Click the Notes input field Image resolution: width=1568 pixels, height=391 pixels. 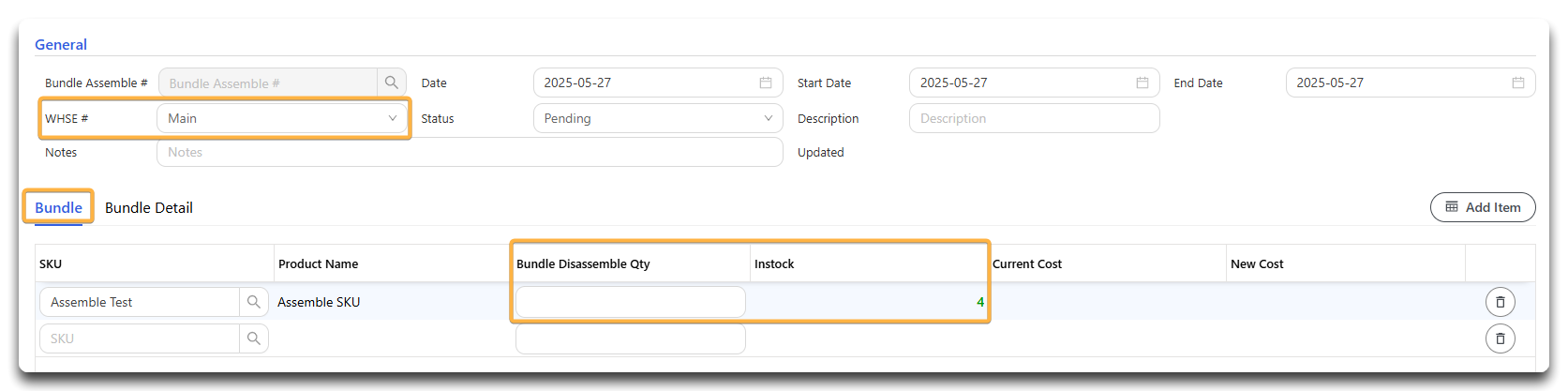coord(470,152)
